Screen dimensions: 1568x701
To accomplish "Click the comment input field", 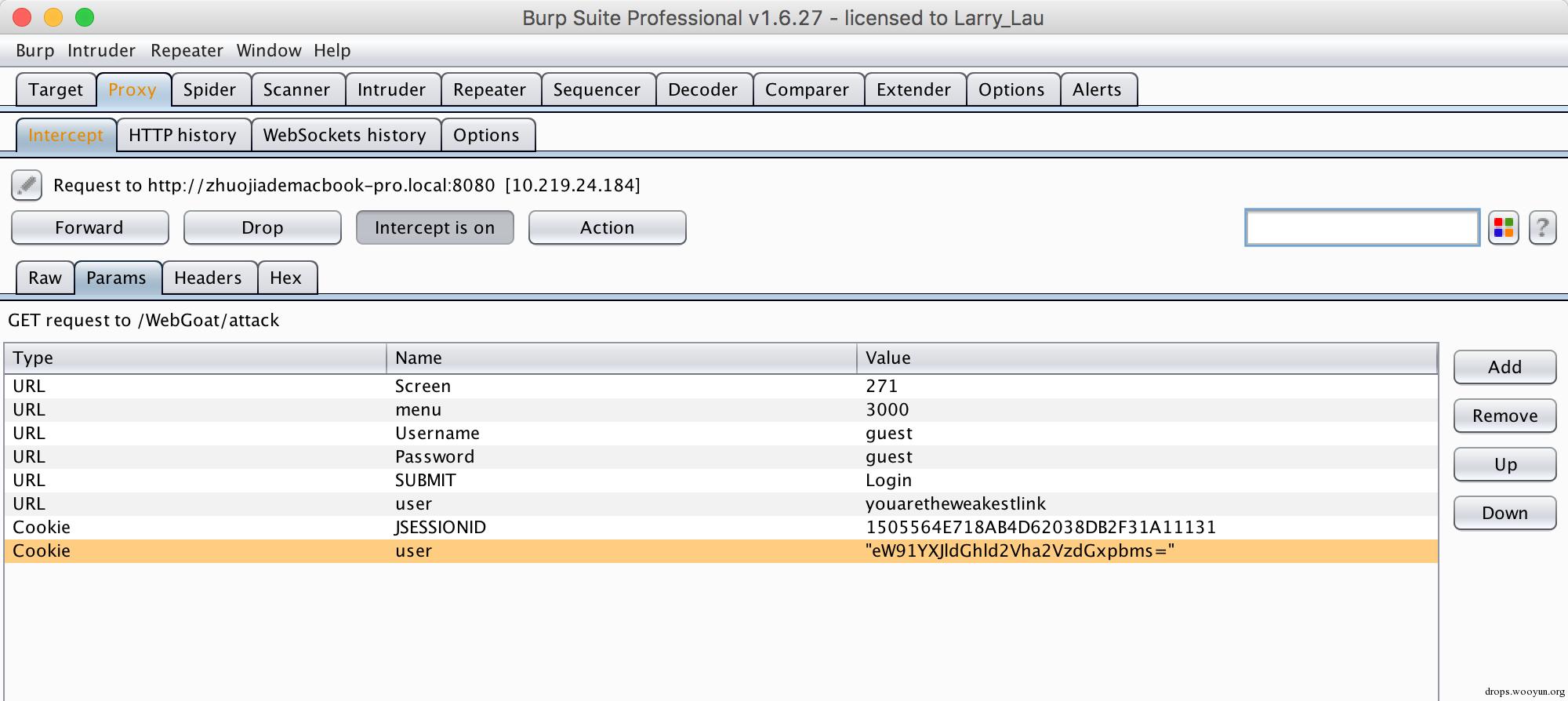I will 1362,228.
